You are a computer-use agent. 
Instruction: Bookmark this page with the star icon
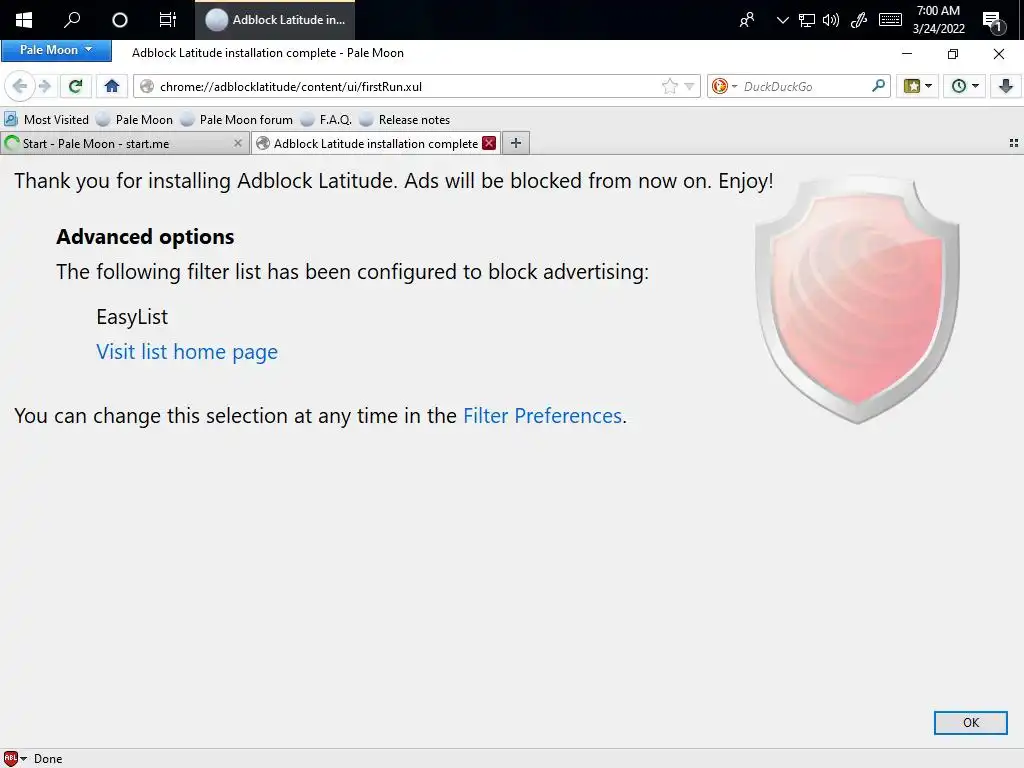669,86
